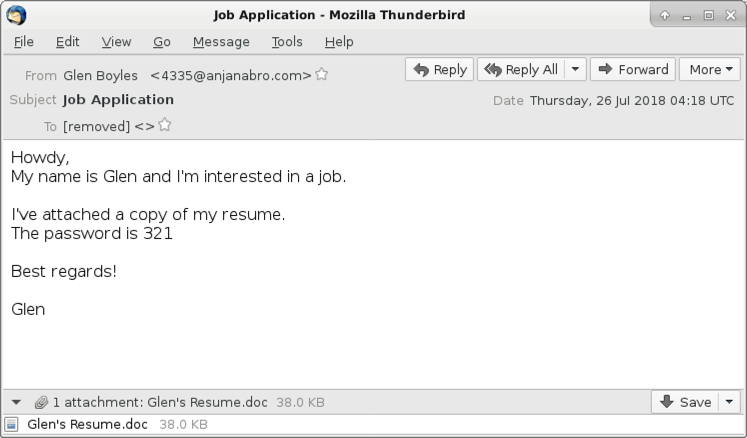The width and height of the screenshot is (747, 438).
Task: Open the Tools menu
Action: 287,42
